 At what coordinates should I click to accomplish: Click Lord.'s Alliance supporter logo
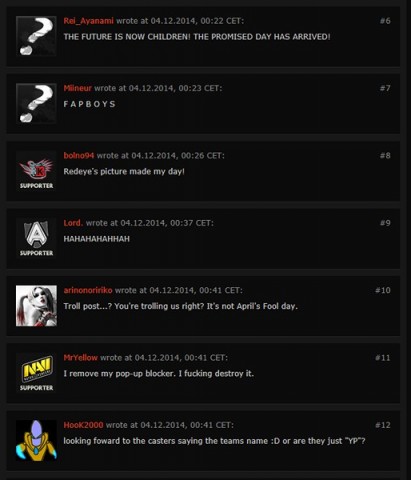36,238
